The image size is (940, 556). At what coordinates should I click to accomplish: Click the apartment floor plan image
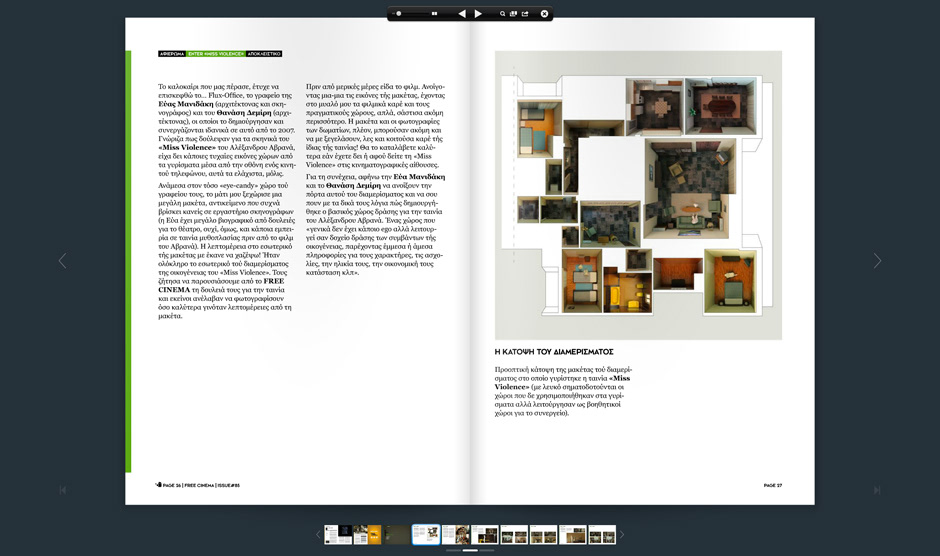(x=638, y=195)
